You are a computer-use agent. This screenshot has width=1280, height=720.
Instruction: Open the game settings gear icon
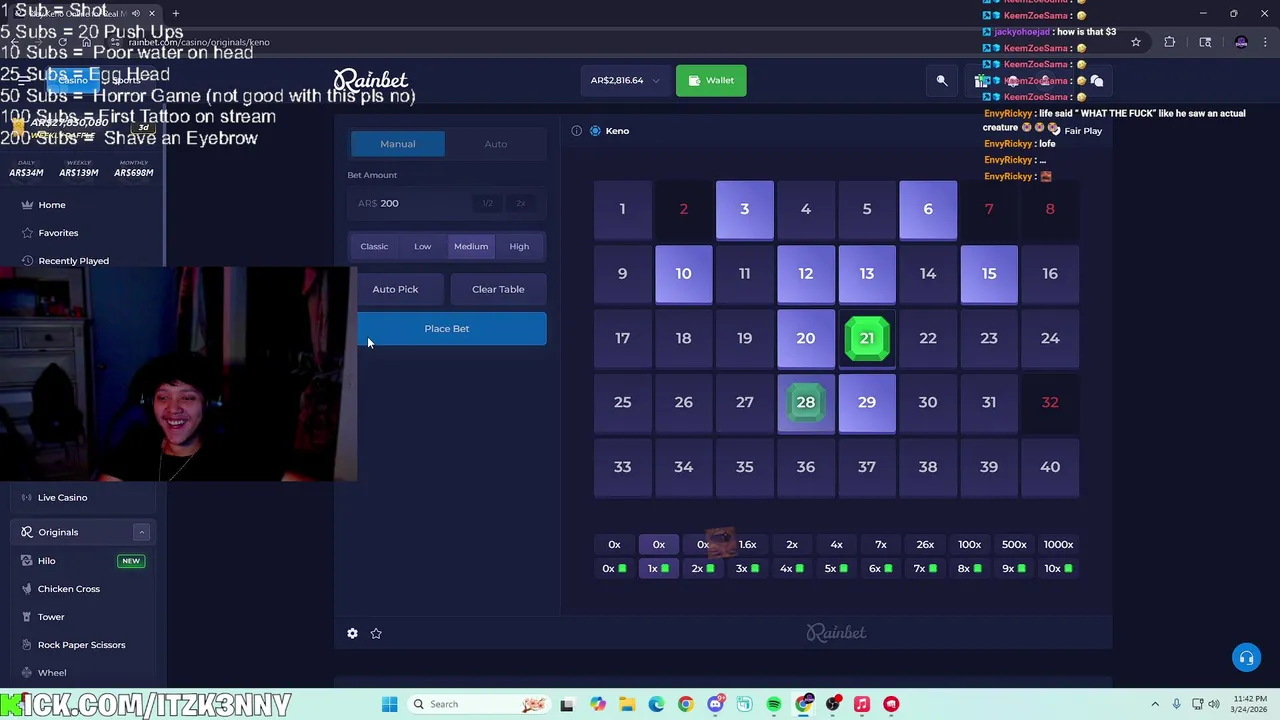(x=352, y=633)
